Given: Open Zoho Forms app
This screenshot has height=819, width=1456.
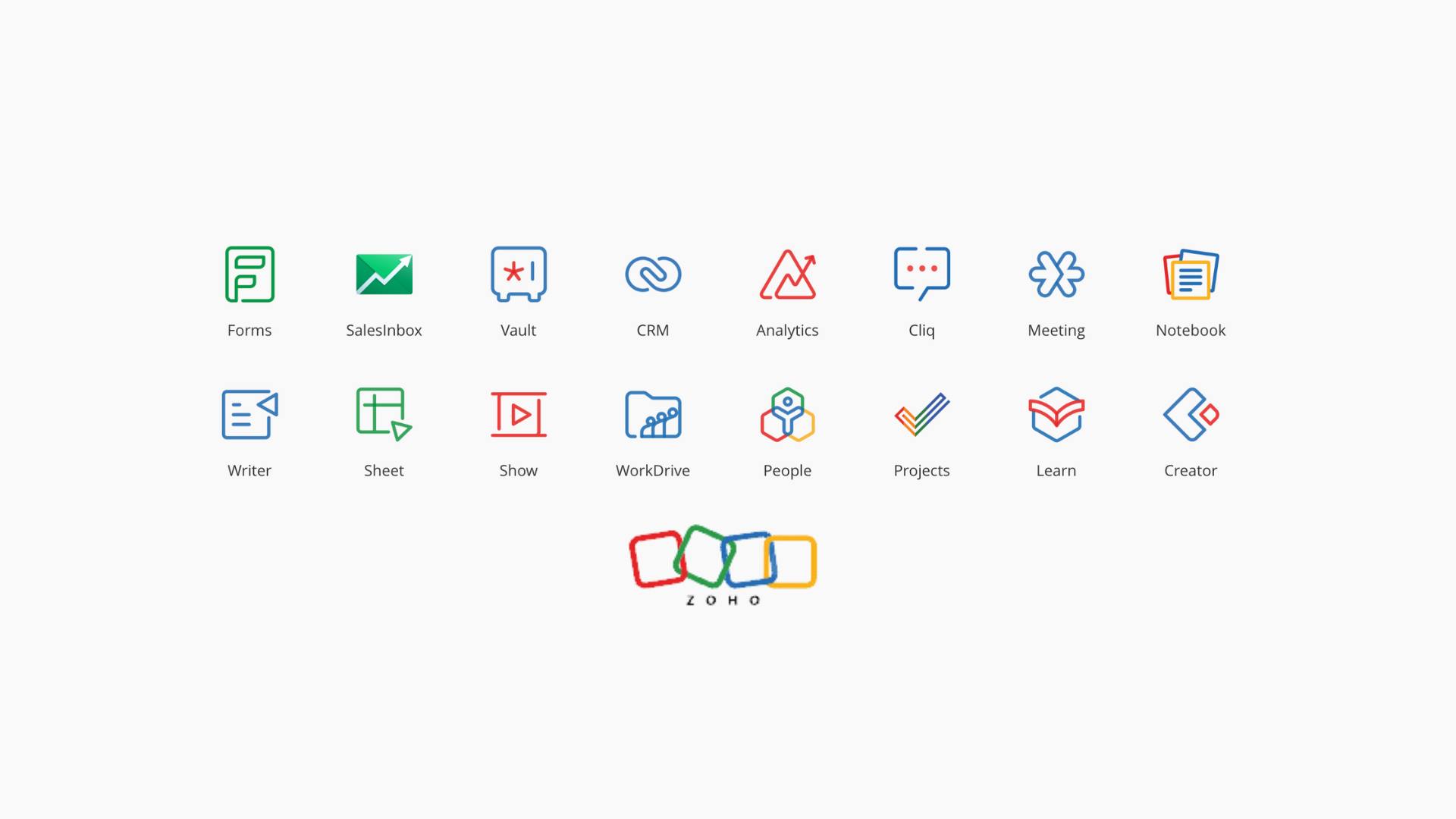Looking at the screenshot, I should click(x=250, y=274).
